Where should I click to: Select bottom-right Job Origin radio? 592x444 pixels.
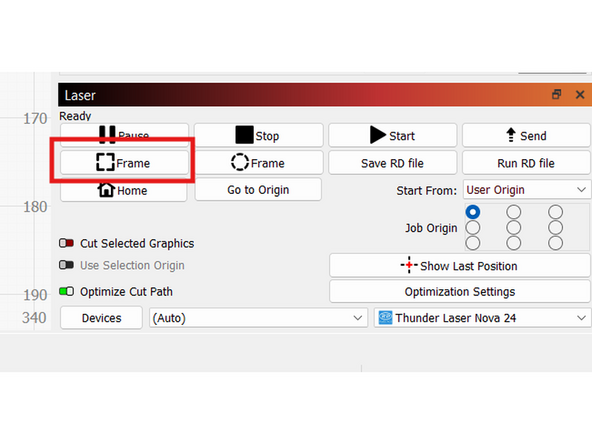coord(555,243)
